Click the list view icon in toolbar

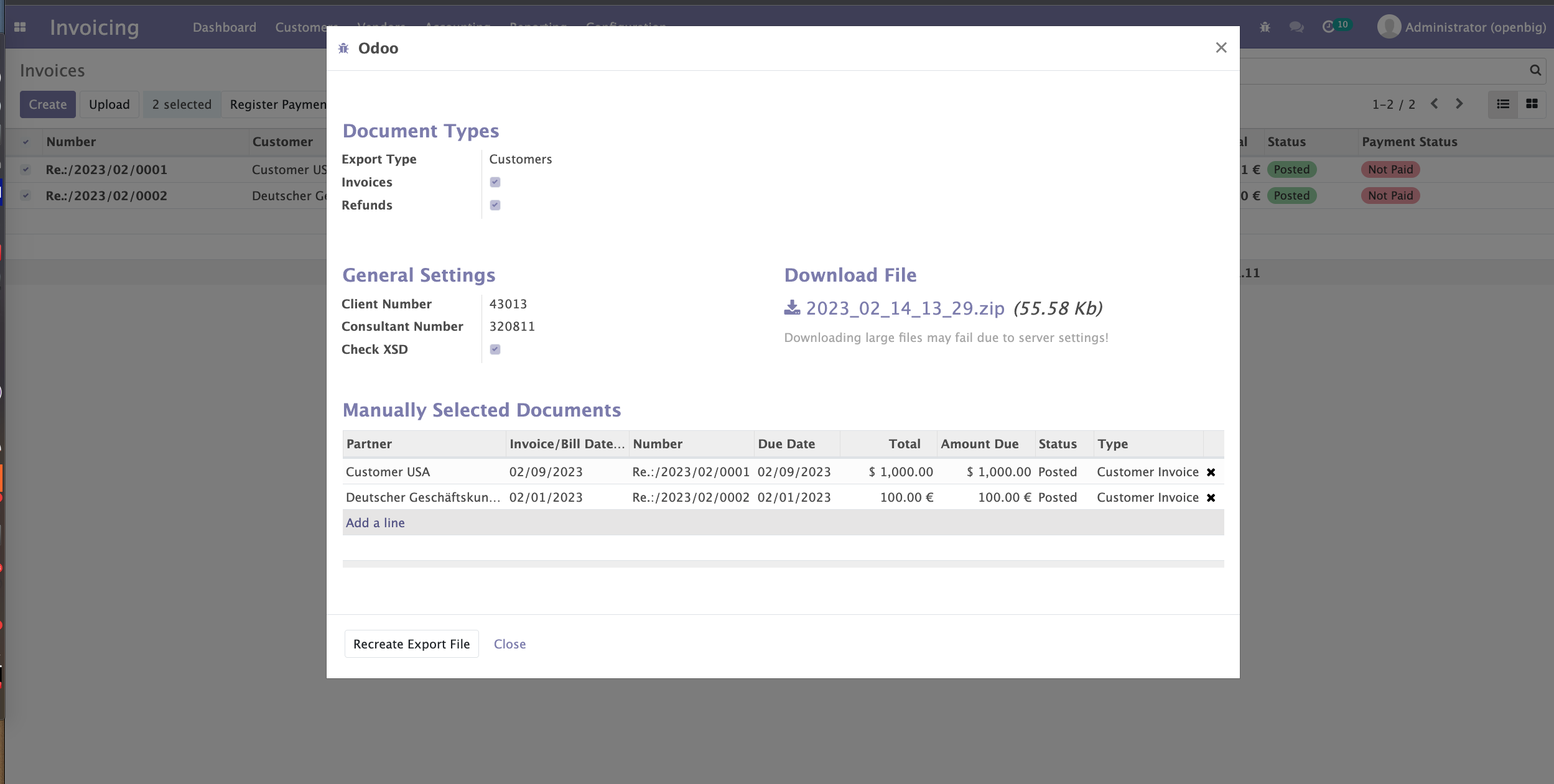point(1503,104)
